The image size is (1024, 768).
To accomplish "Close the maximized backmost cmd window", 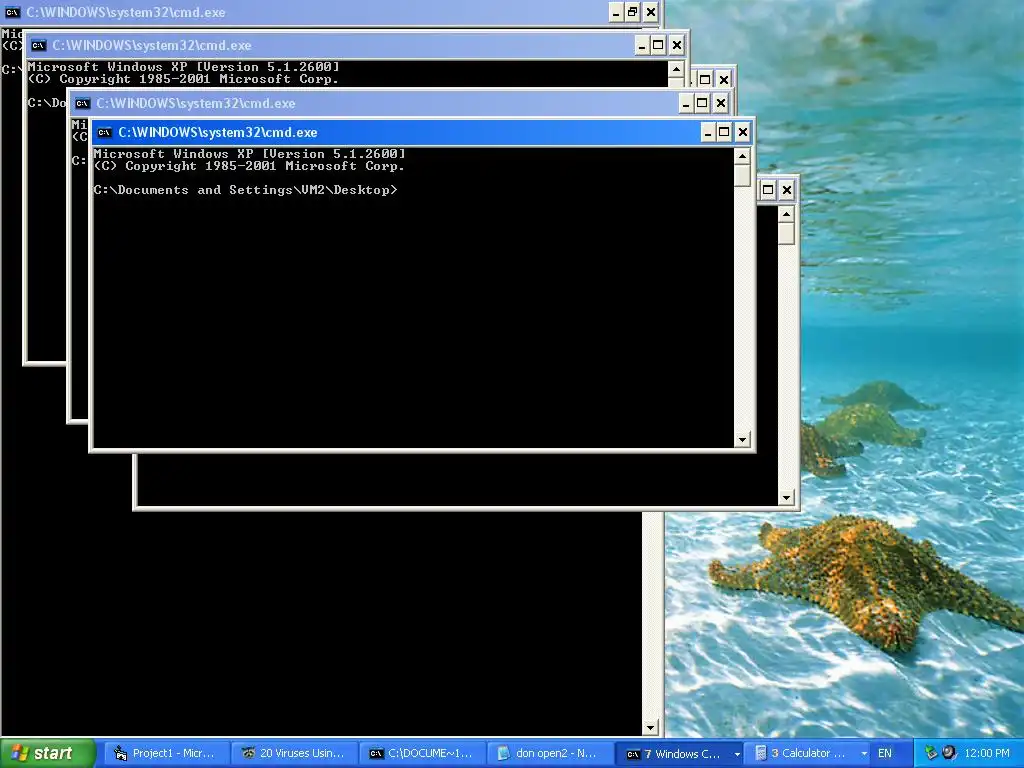I will 650,12.
